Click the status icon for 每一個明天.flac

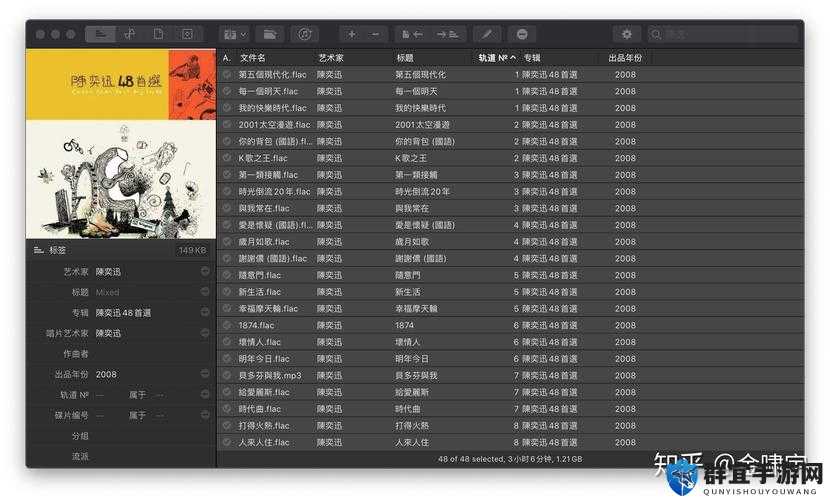tap(227, 91)
